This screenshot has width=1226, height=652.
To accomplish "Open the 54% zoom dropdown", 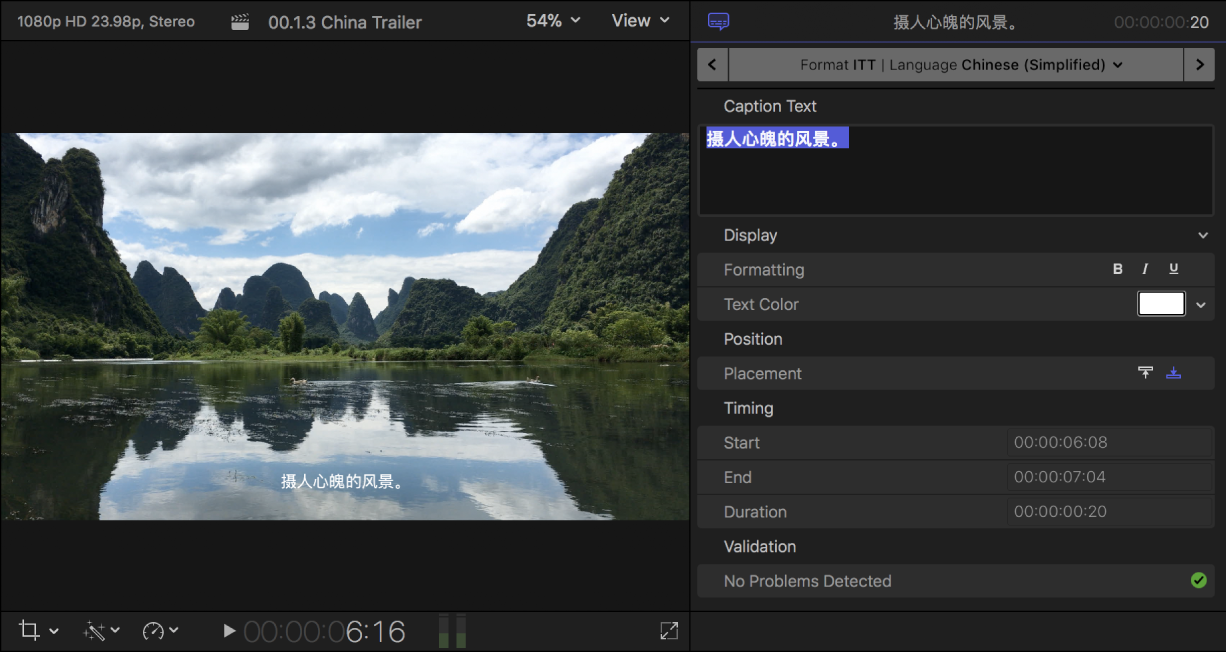I will pos(553,20).
